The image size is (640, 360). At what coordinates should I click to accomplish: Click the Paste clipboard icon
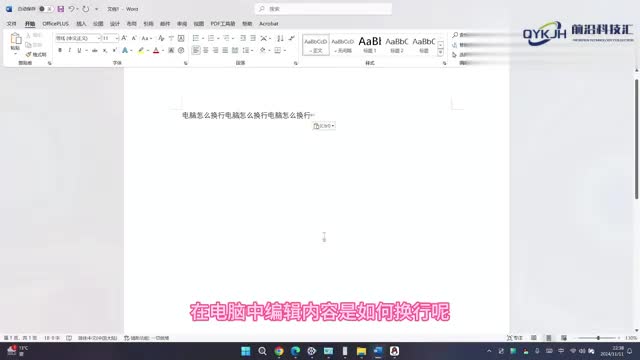(16, 39)
